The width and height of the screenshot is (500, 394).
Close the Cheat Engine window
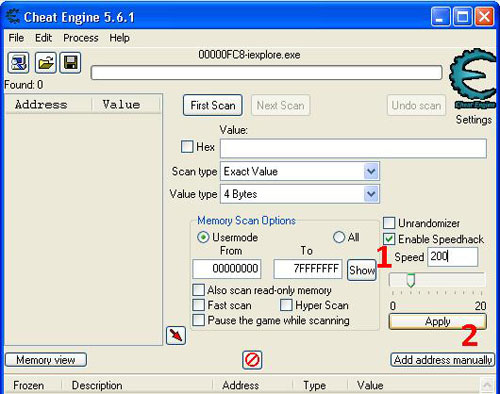click(x=484, y=17)
